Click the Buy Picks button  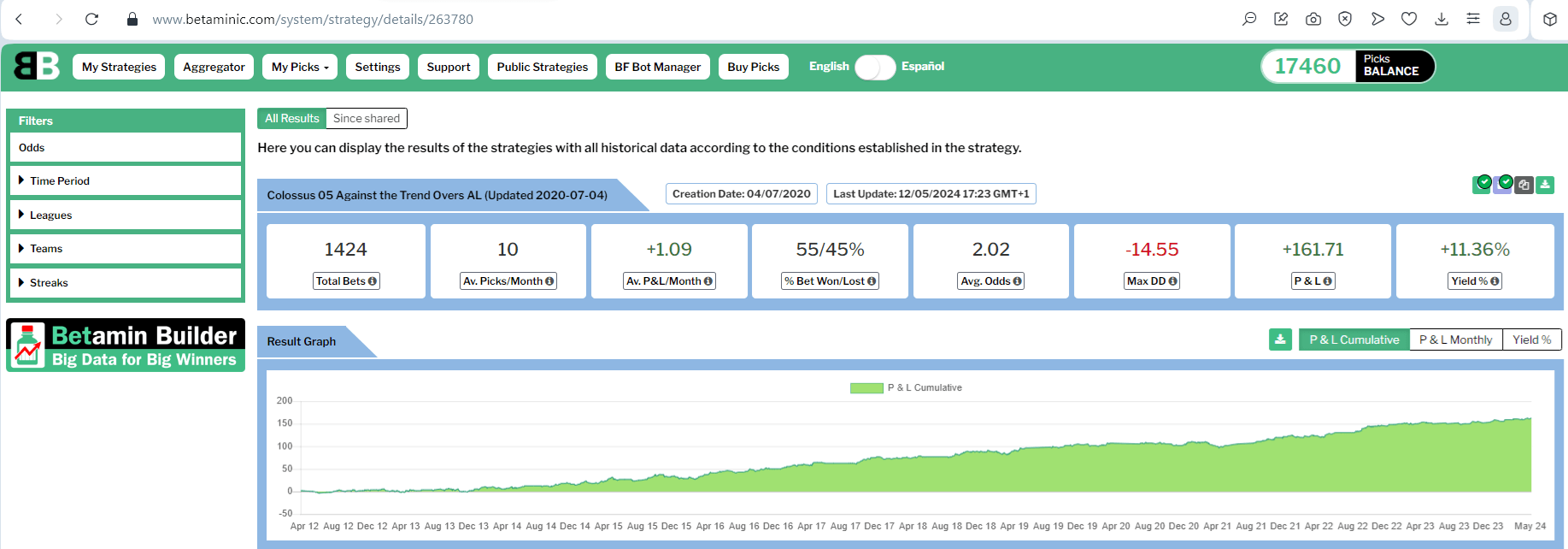[754, 67]
